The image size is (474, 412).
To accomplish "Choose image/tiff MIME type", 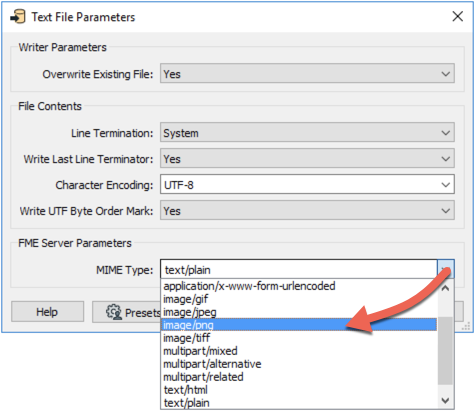I will [299, 338].
